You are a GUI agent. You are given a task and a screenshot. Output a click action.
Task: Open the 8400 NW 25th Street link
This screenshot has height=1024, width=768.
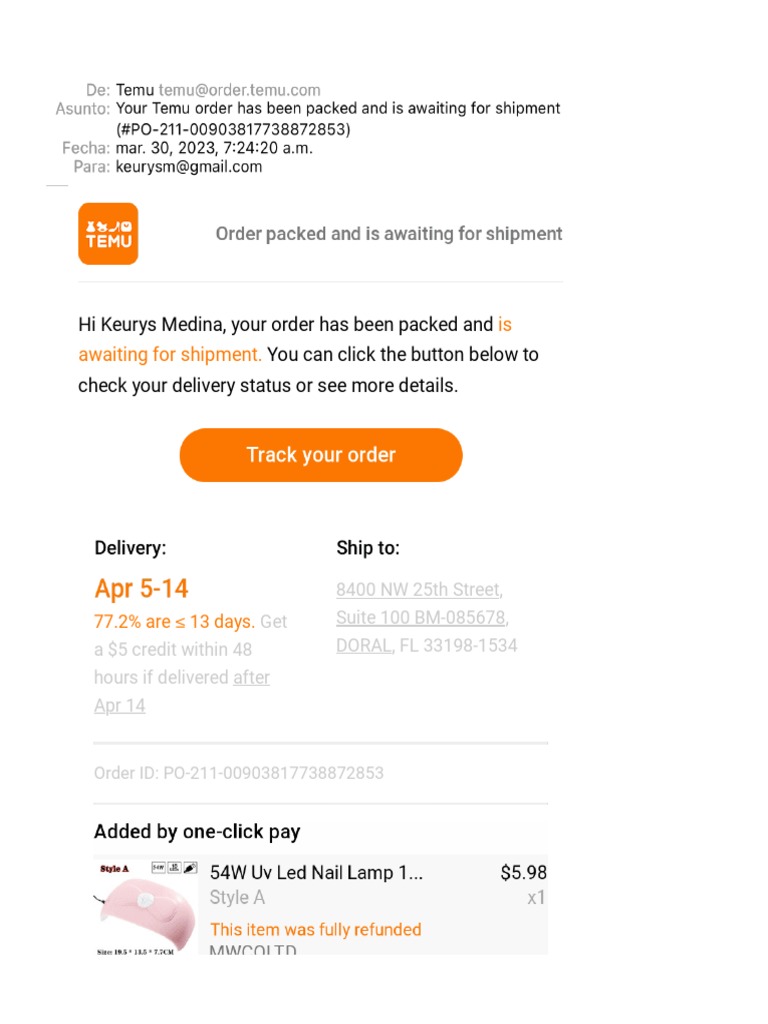(417, 589)
